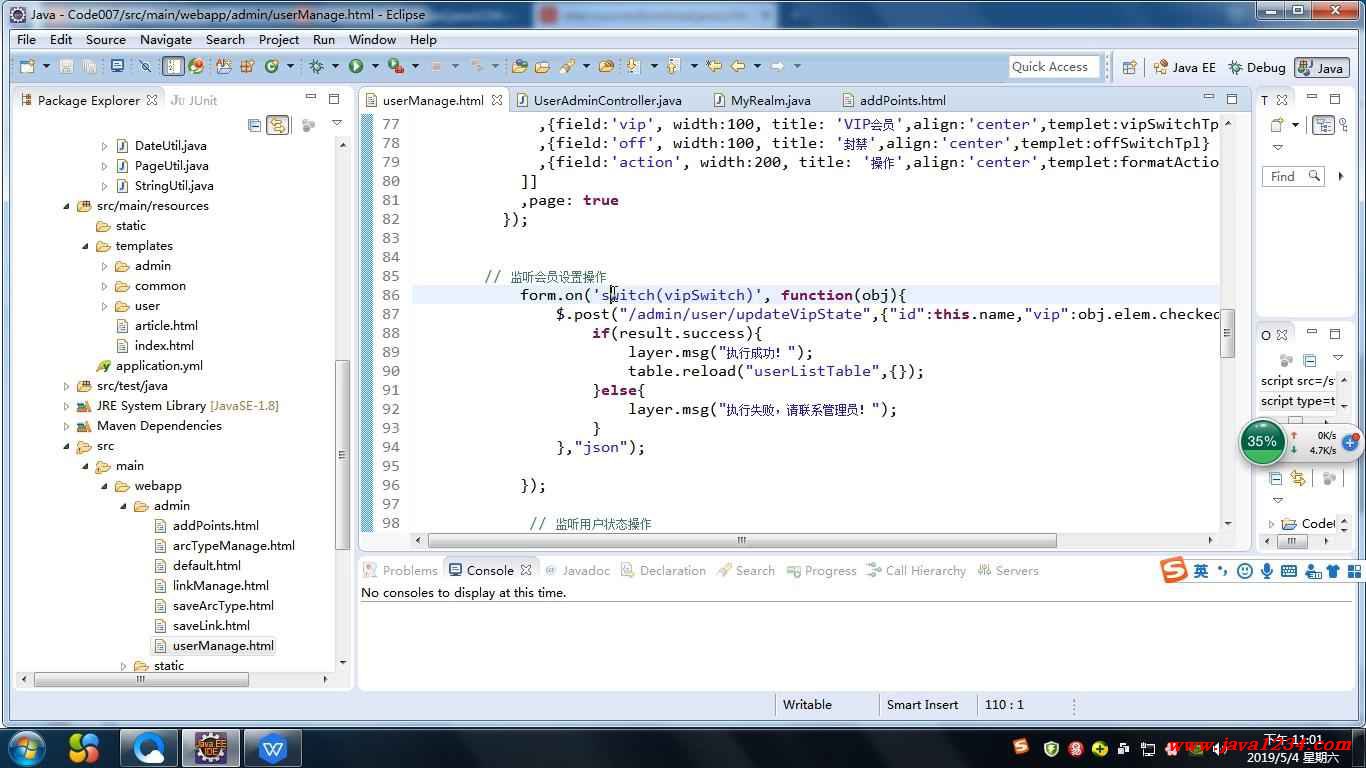This screenshot has height=768, width=1366.
Task: Switch to the Java EE perspective
Action: (x=1185, y=67)
